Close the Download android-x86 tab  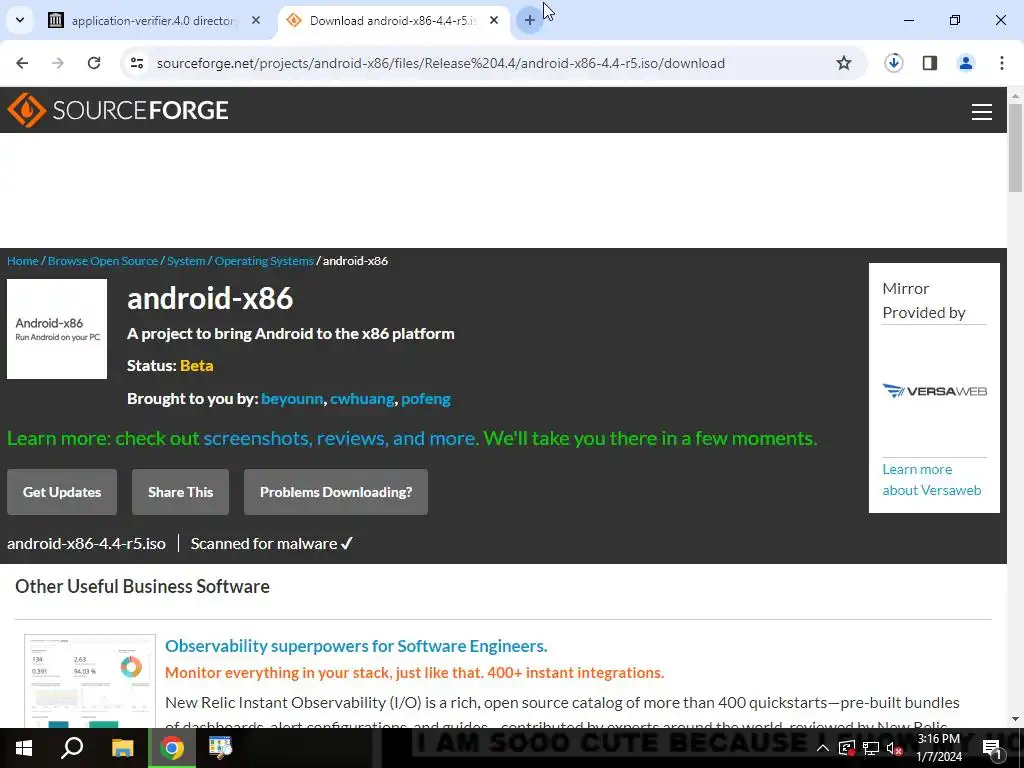tap(494, 20)
